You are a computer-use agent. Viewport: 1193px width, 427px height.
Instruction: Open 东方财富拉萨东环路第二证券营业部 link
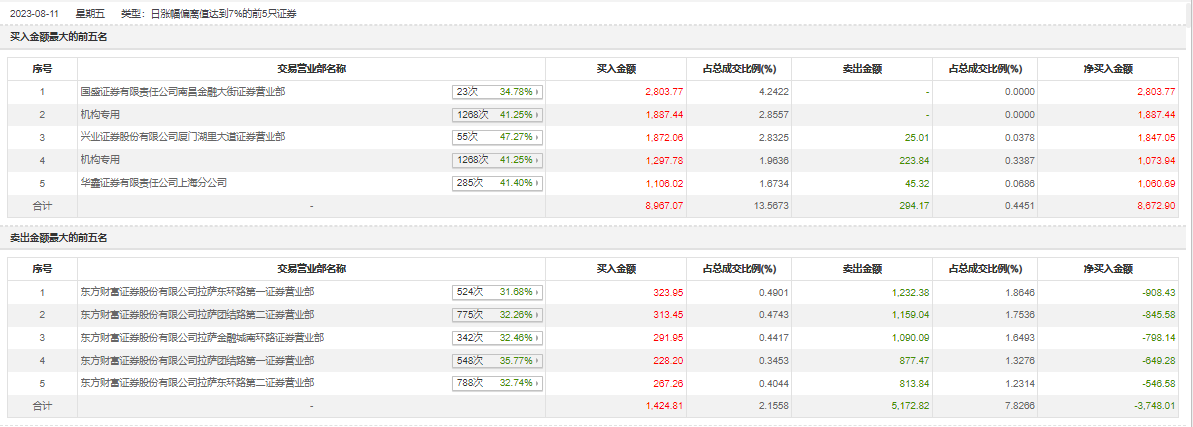[x=197, y=383]
